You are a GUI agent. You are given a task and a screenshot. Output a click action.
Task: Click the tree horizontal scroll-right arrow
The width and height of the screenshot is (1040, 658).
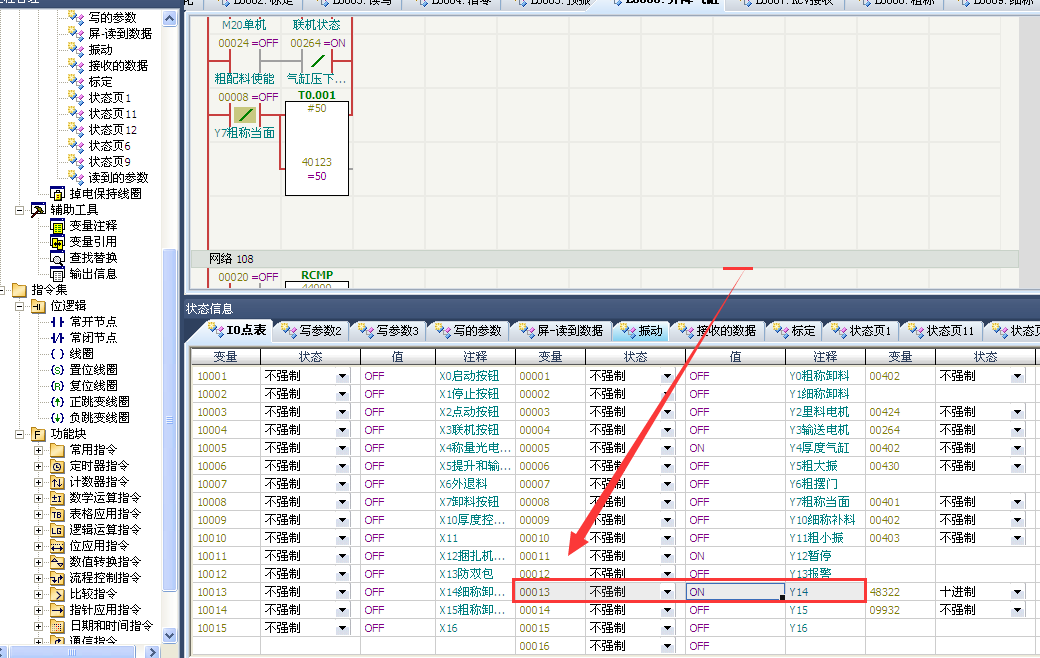coord(153,652)
